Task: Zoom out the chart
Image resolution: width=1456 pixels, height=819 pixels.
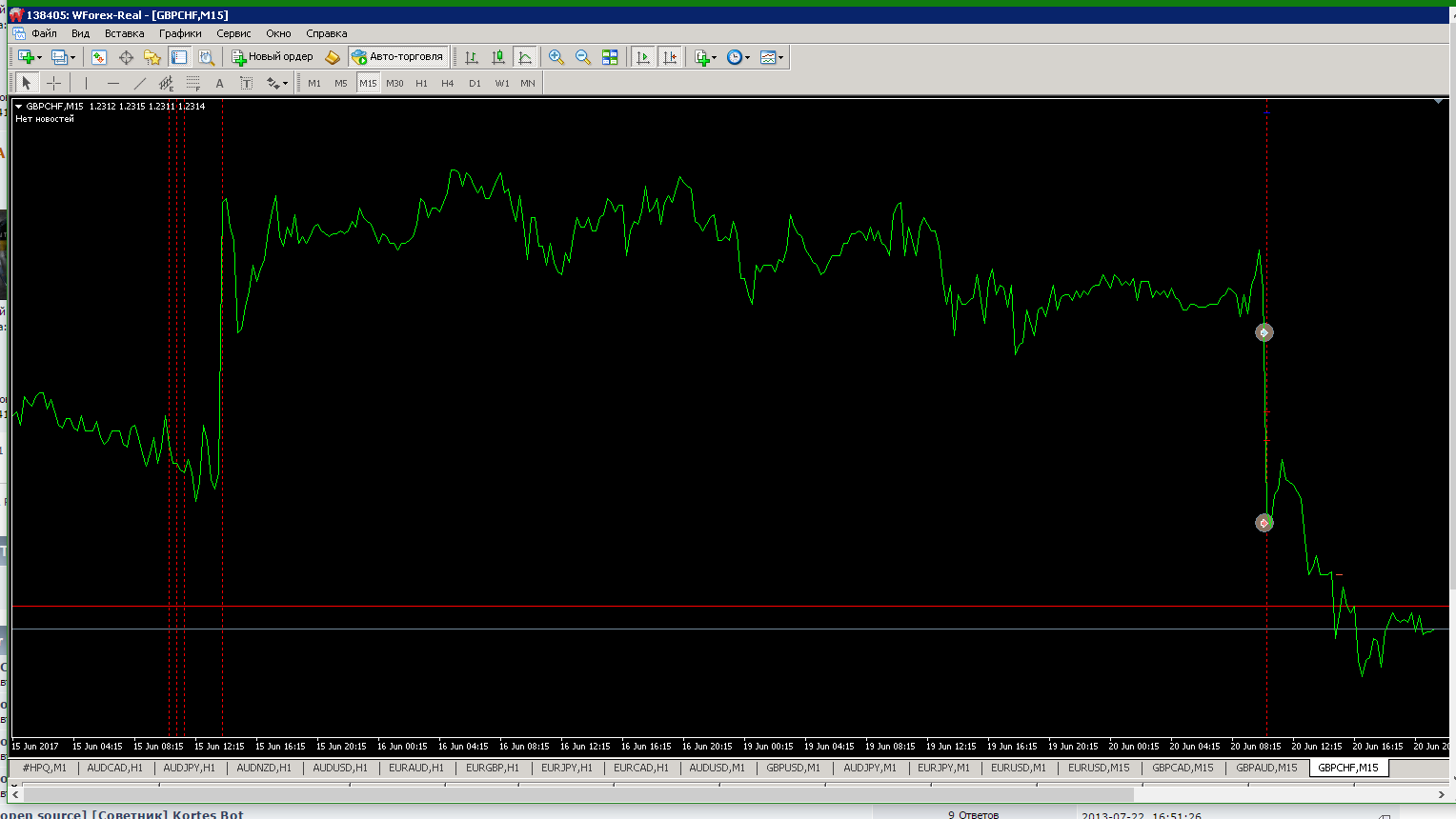Action: pos(583,57)
